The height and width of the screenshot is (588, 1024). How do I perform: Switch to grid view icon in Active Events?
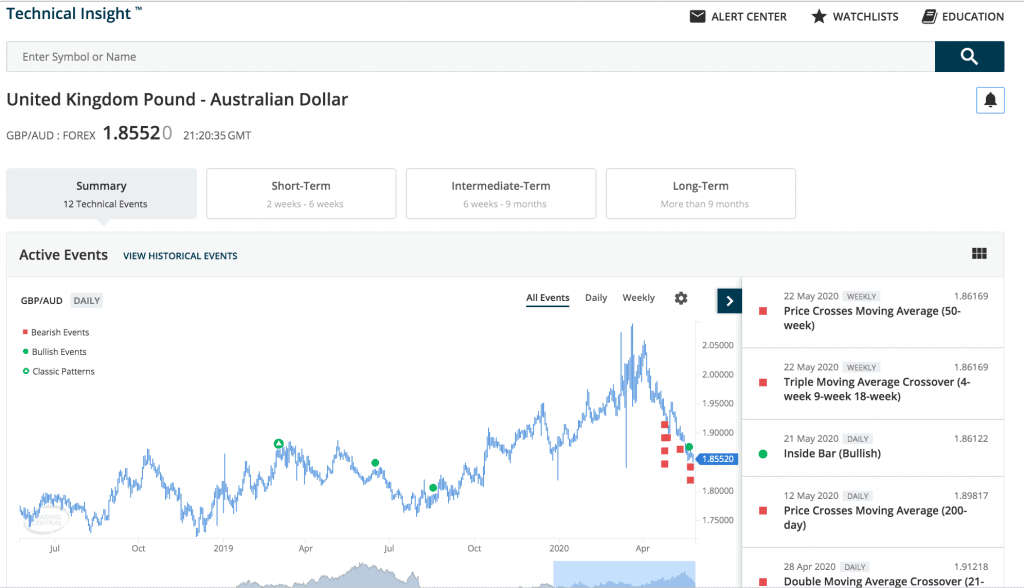tap(979, 253)
